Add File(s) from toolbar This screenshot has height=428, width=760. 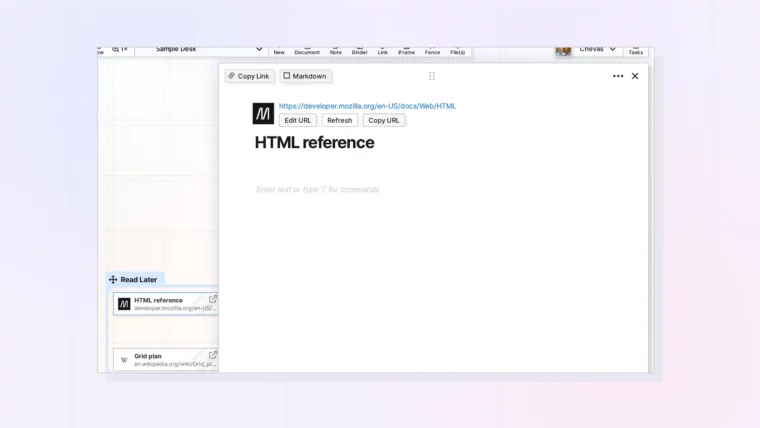[x=458, y=50]
